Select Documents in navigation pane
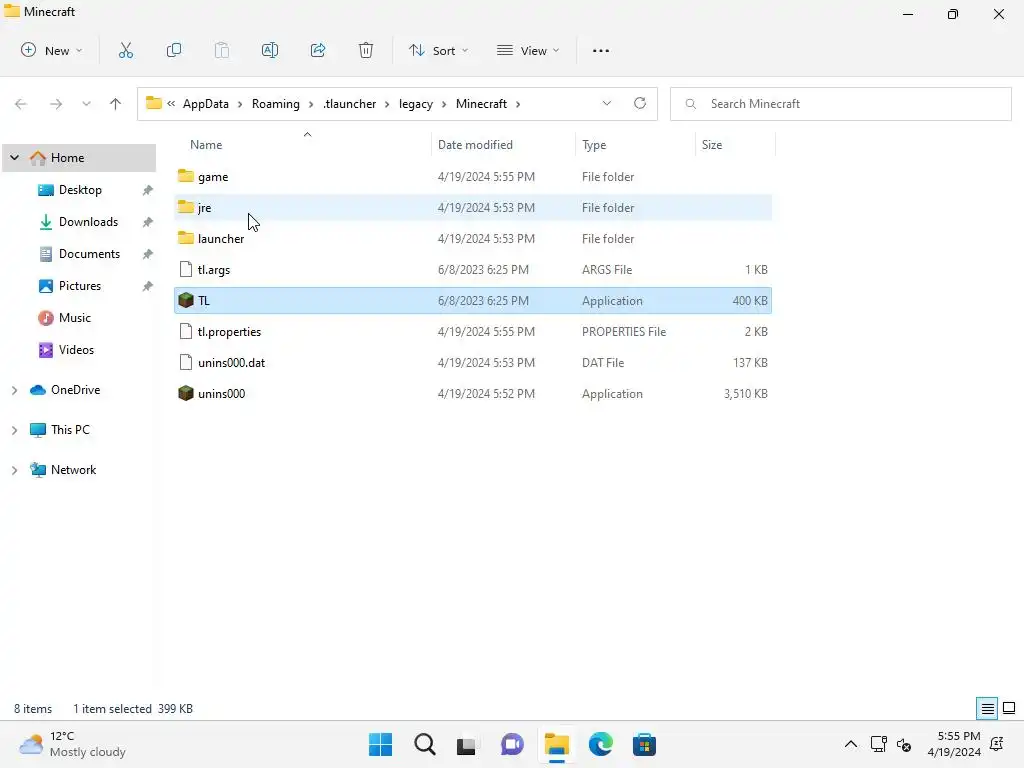 (x=89, y=253)
